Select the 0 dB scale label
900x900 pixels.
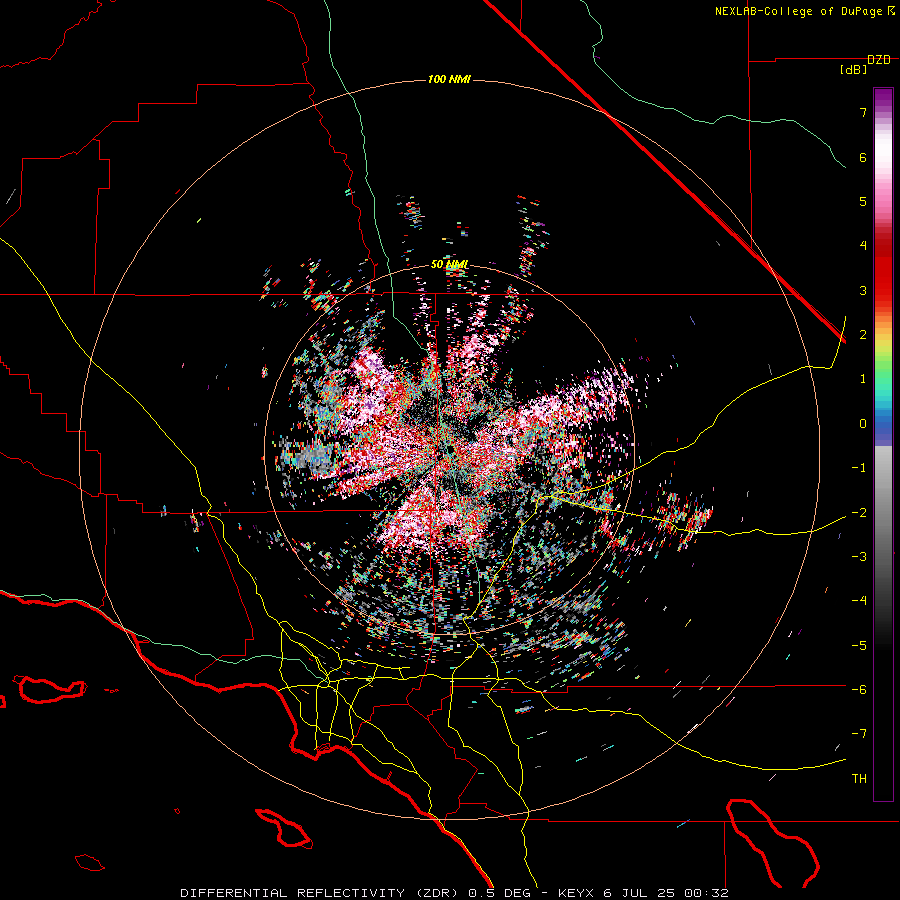click(863, 424)
